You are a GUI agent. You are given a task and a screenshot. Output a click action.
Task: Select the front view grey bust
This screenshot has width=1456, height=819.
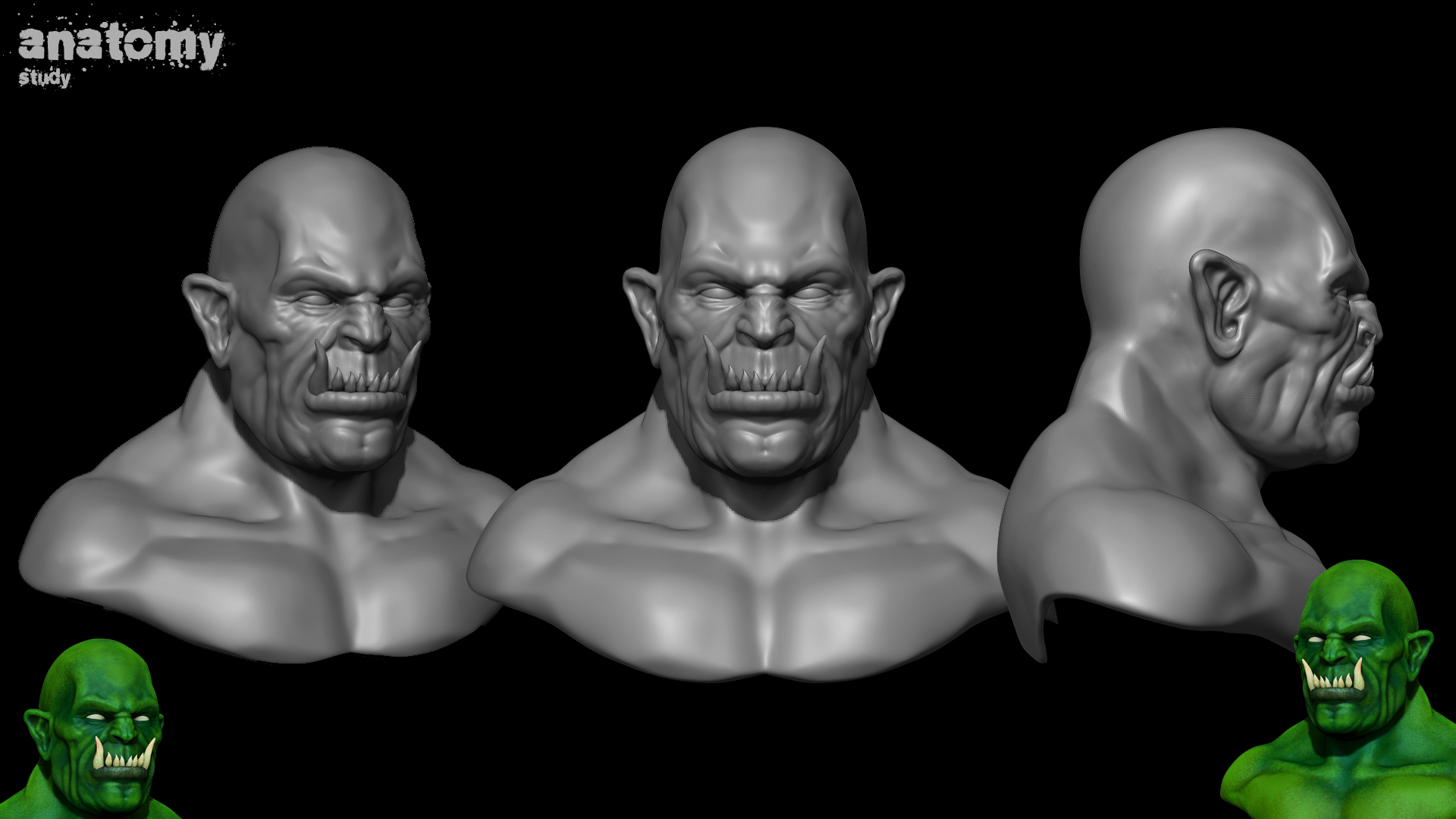[739, 403]
